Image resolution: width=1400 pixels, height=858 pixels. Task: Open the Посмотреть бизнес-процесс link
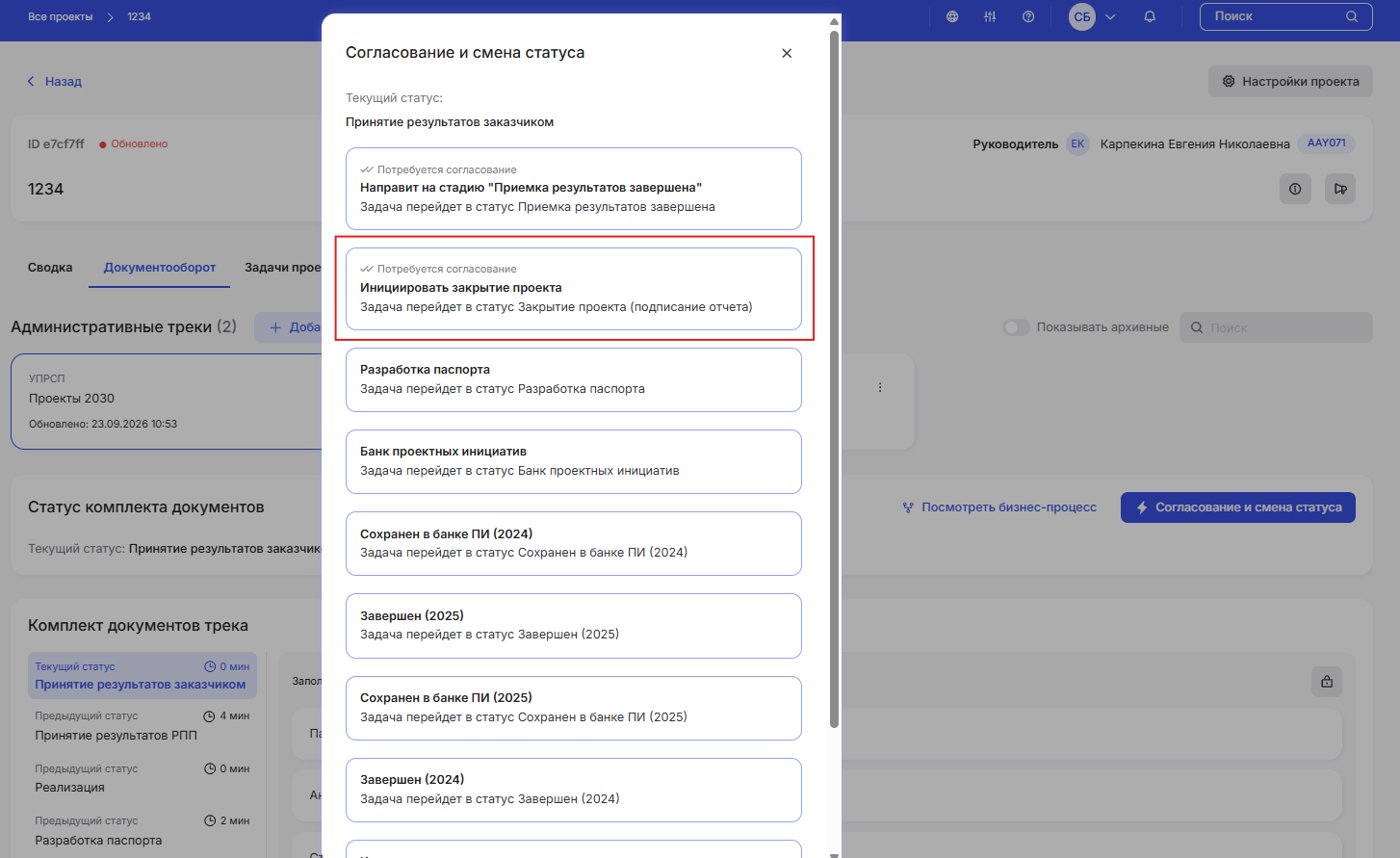click(x=999, y=507)
